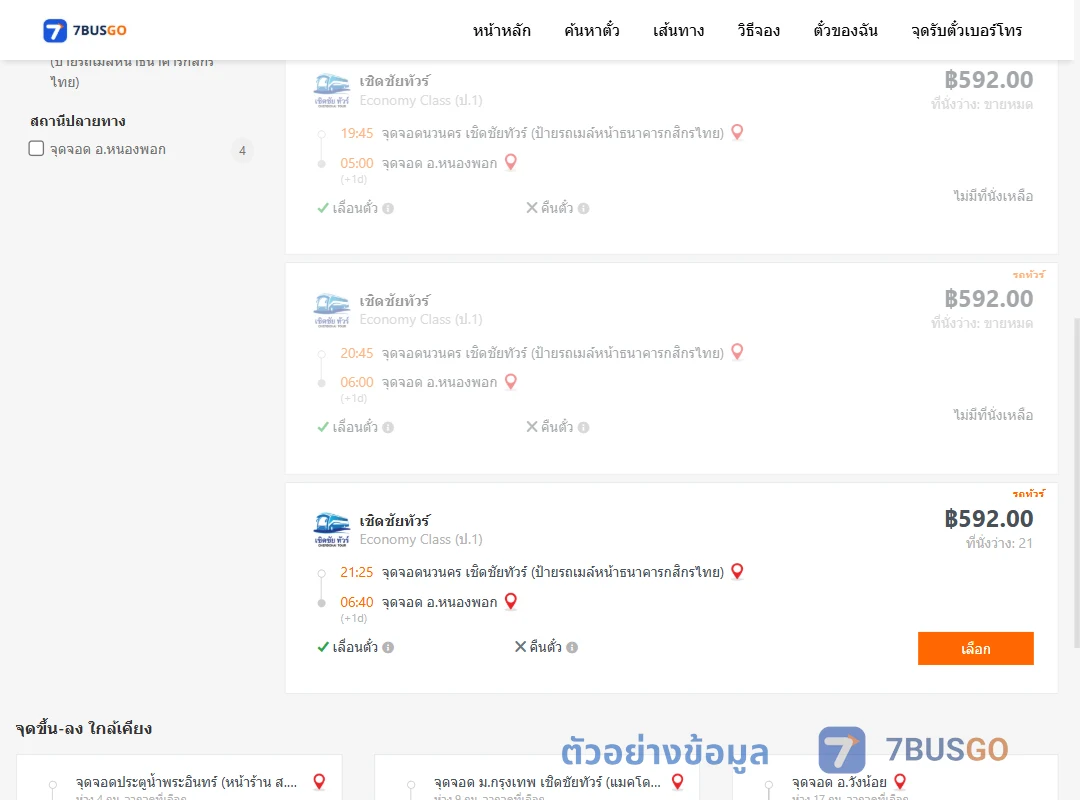Image resolution: width=1080 pixels, height=800 pixels.
Task: Open the จุดจอด ม.กรุงเทพ เชิดชัยทัวร์ nearby card
Action: click(537, 778)
